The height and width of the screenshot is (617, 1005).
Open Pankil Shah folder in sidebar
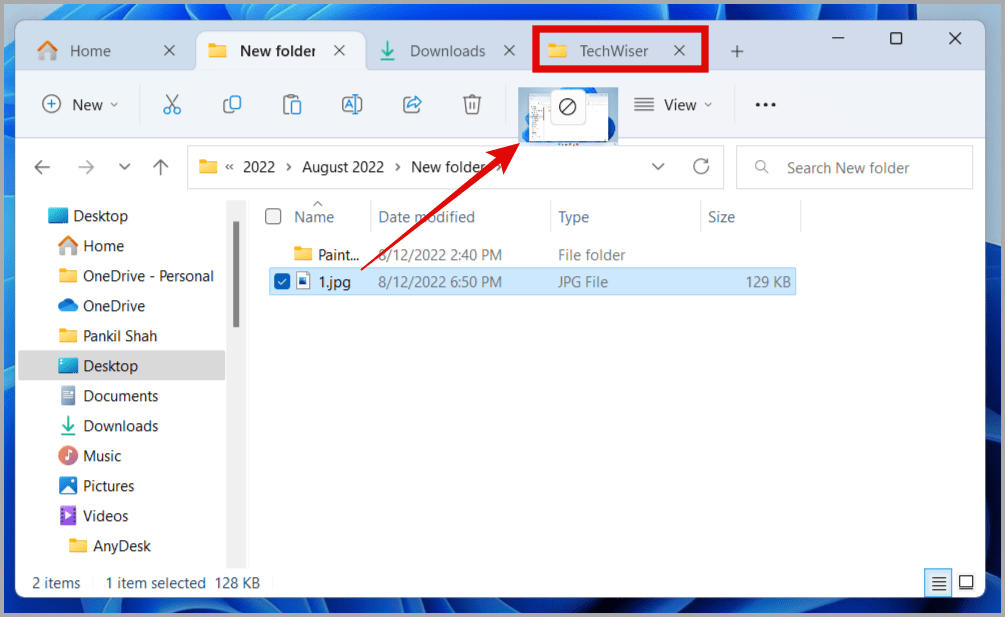(x=120, y=336)
